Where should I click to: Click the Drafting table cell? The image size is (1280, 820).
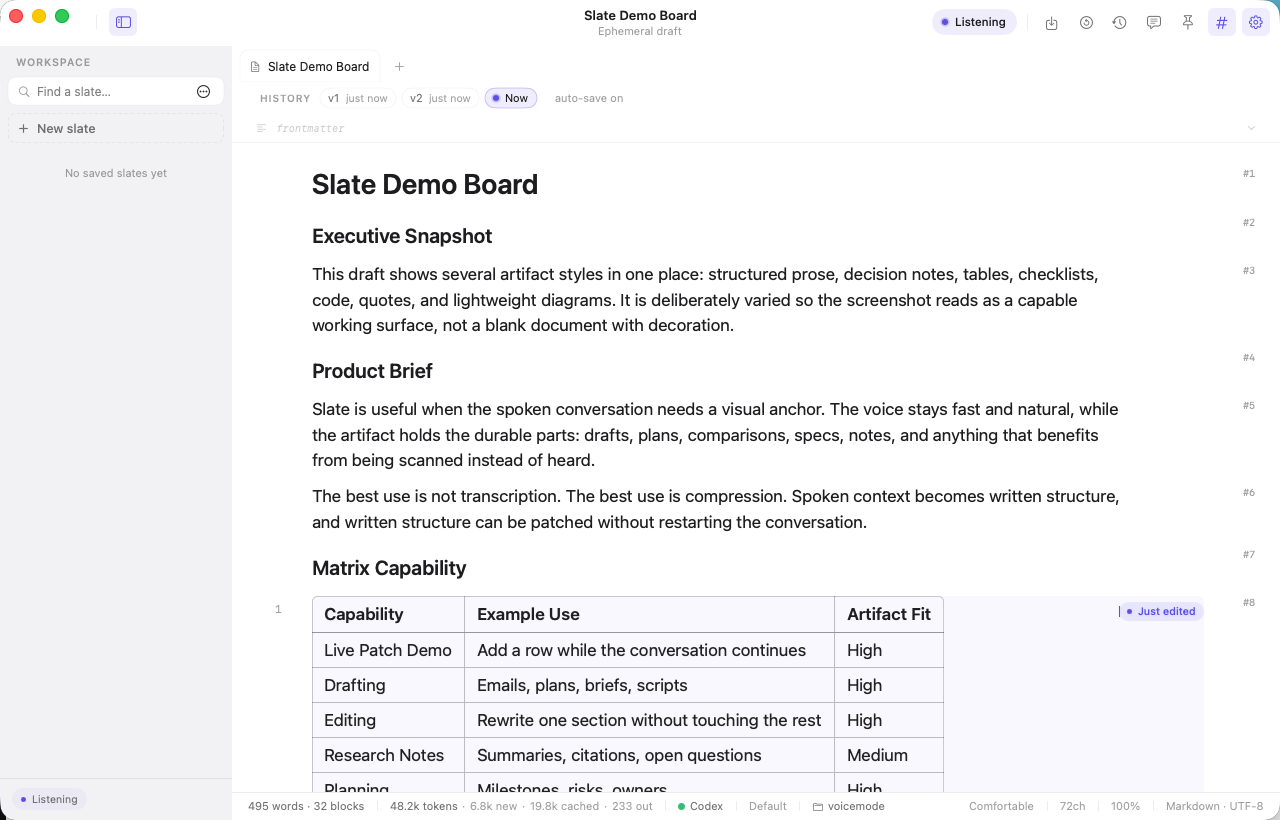(388, 685)
